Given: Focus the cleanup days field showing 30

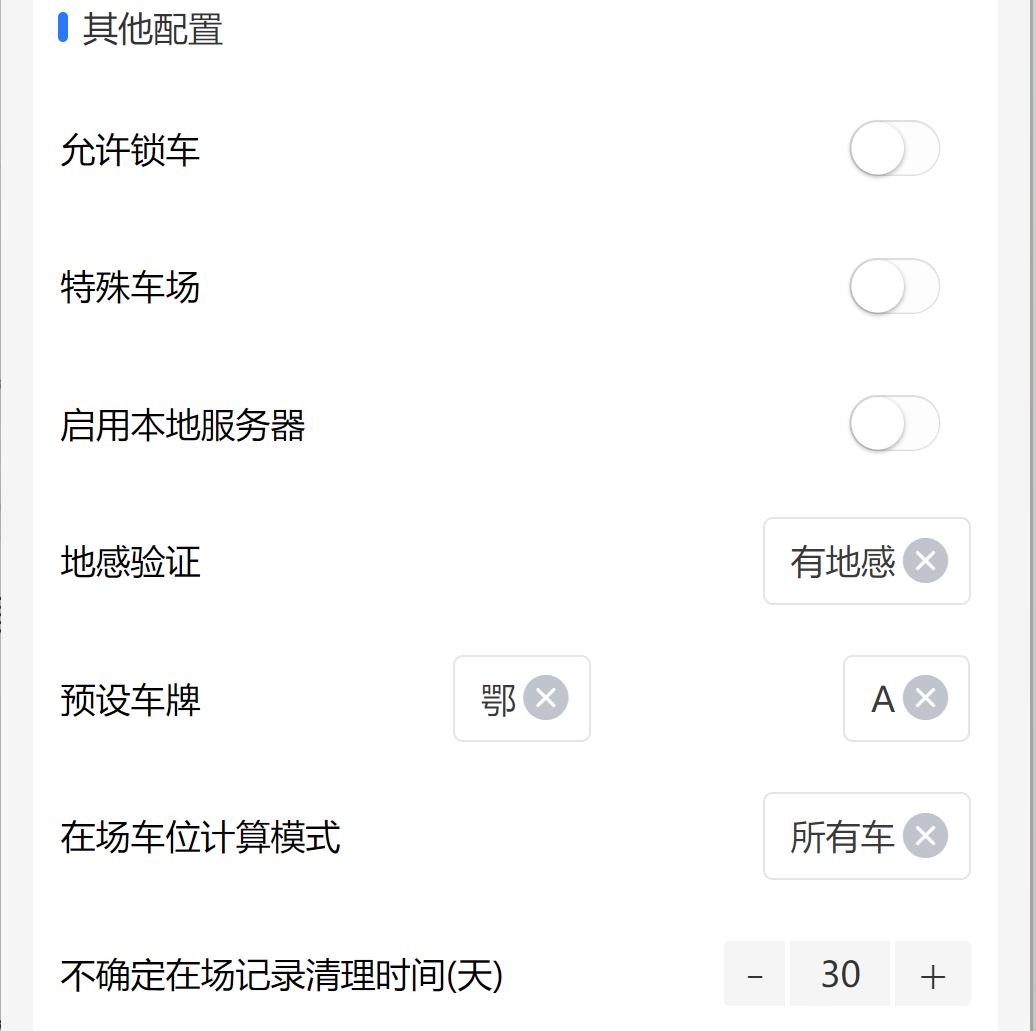Looking at the screenshot, I should point(840,974).
